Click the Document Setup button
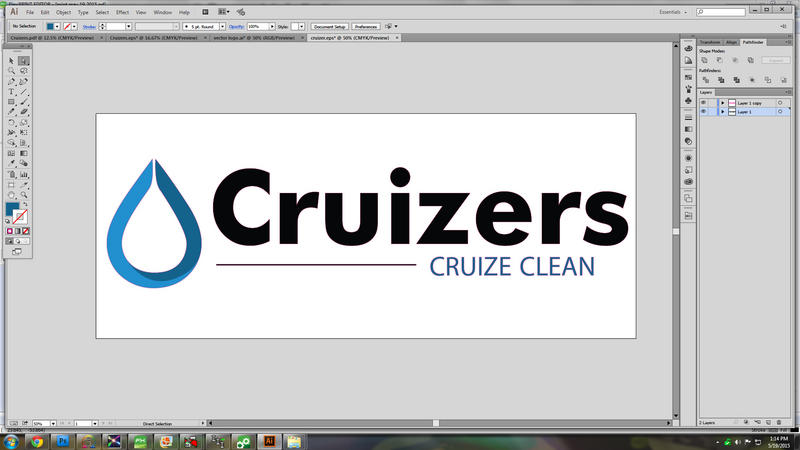 330,27
